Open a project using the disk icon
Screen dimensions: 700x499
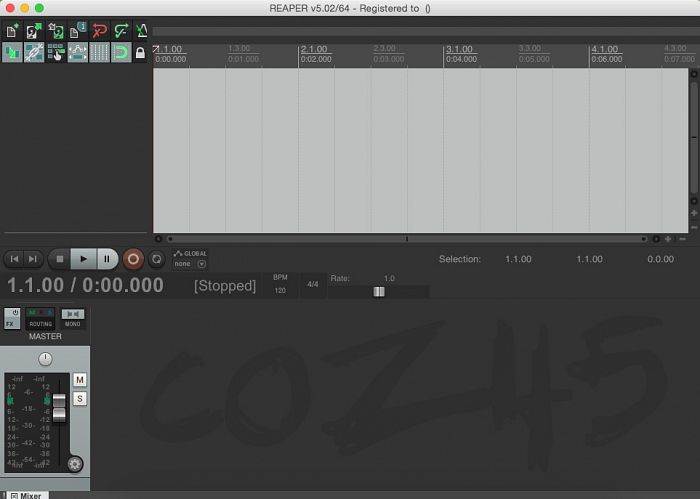(x=34, y=31)
